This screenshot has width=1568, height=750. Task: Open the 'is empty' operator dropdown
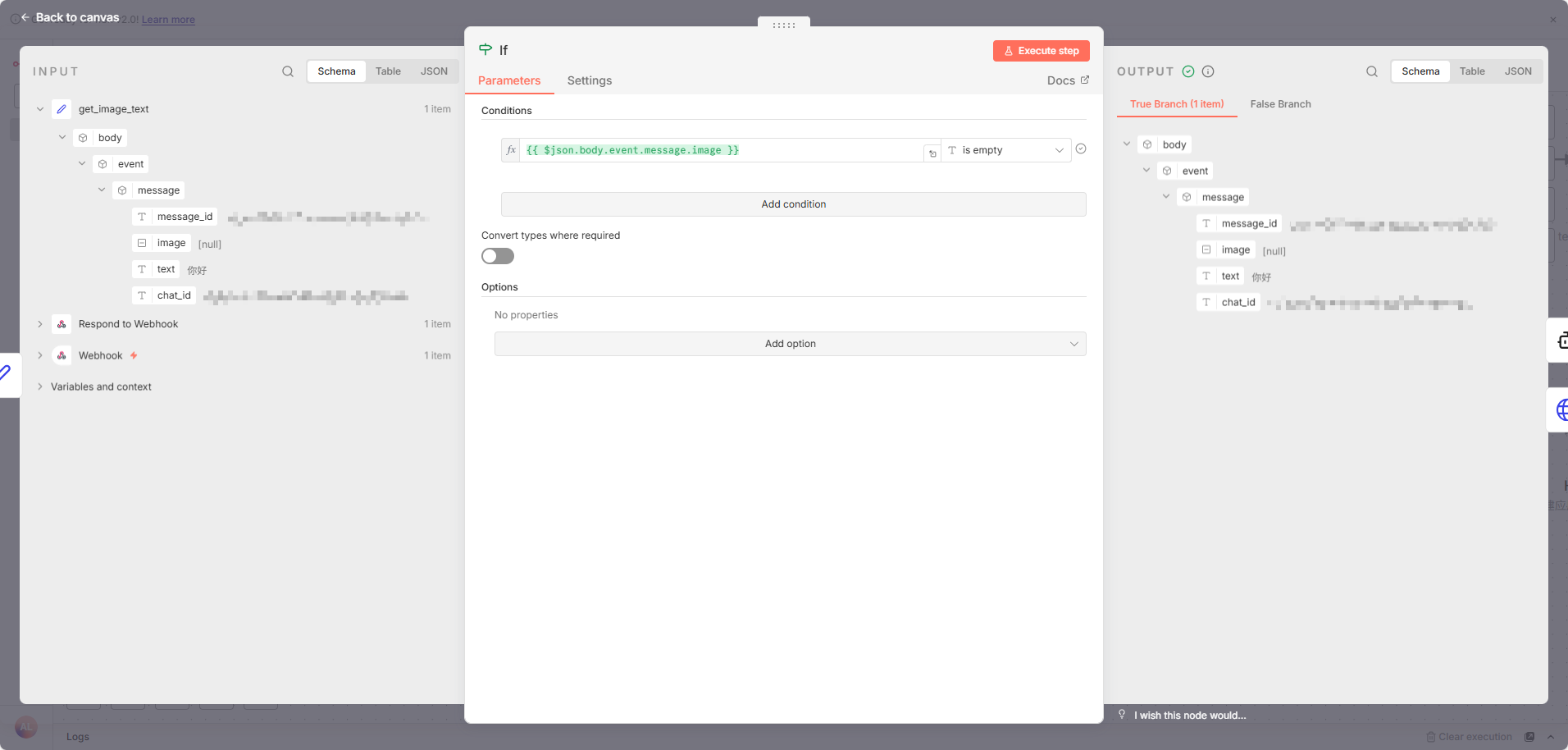1006,150
